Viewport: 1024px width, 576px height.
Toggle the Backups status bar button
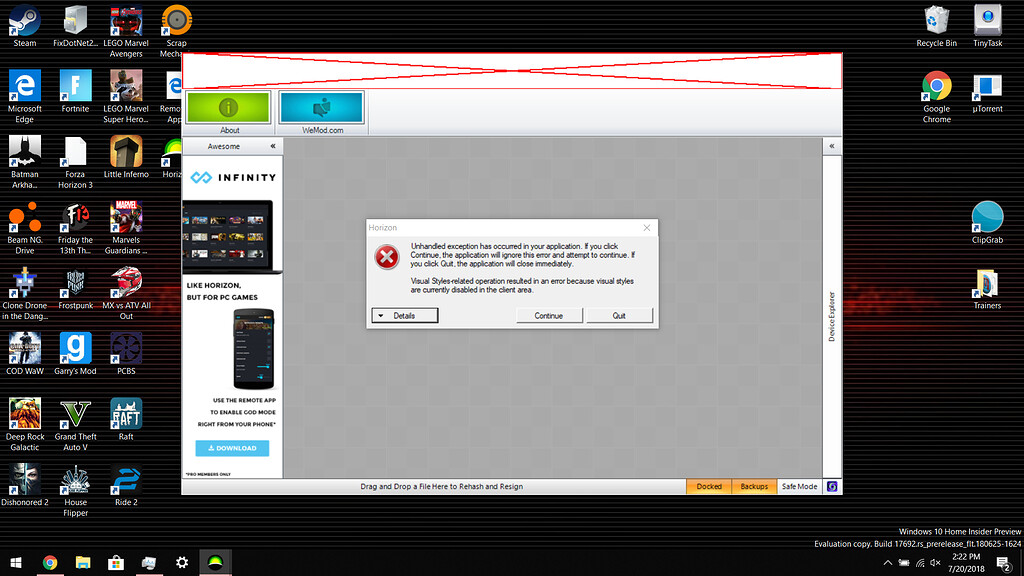pyautogui.click(x=754, y=487)
